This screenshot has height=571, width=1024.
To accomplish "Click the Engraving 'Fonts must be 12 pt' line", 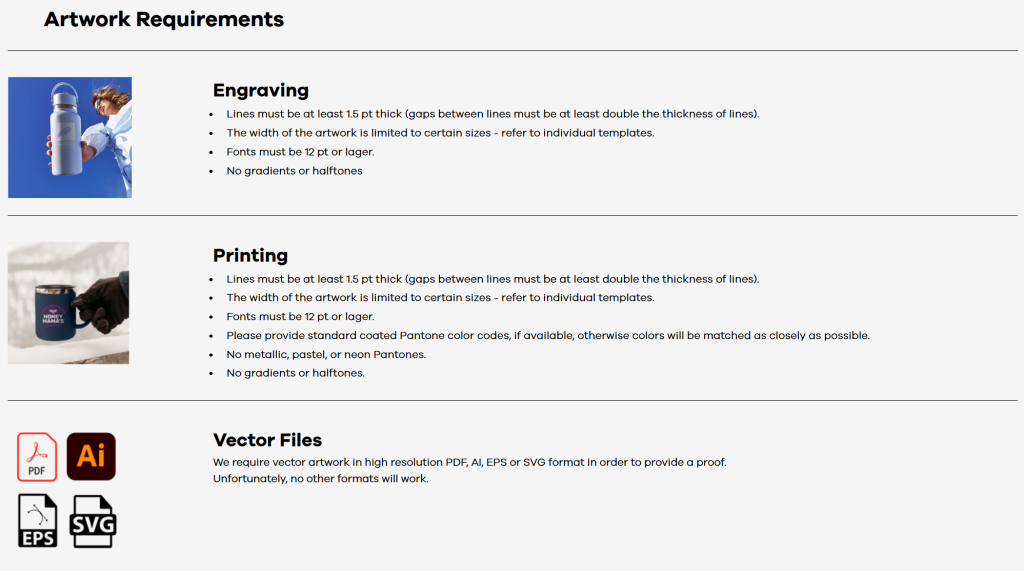I will [300, 152].
